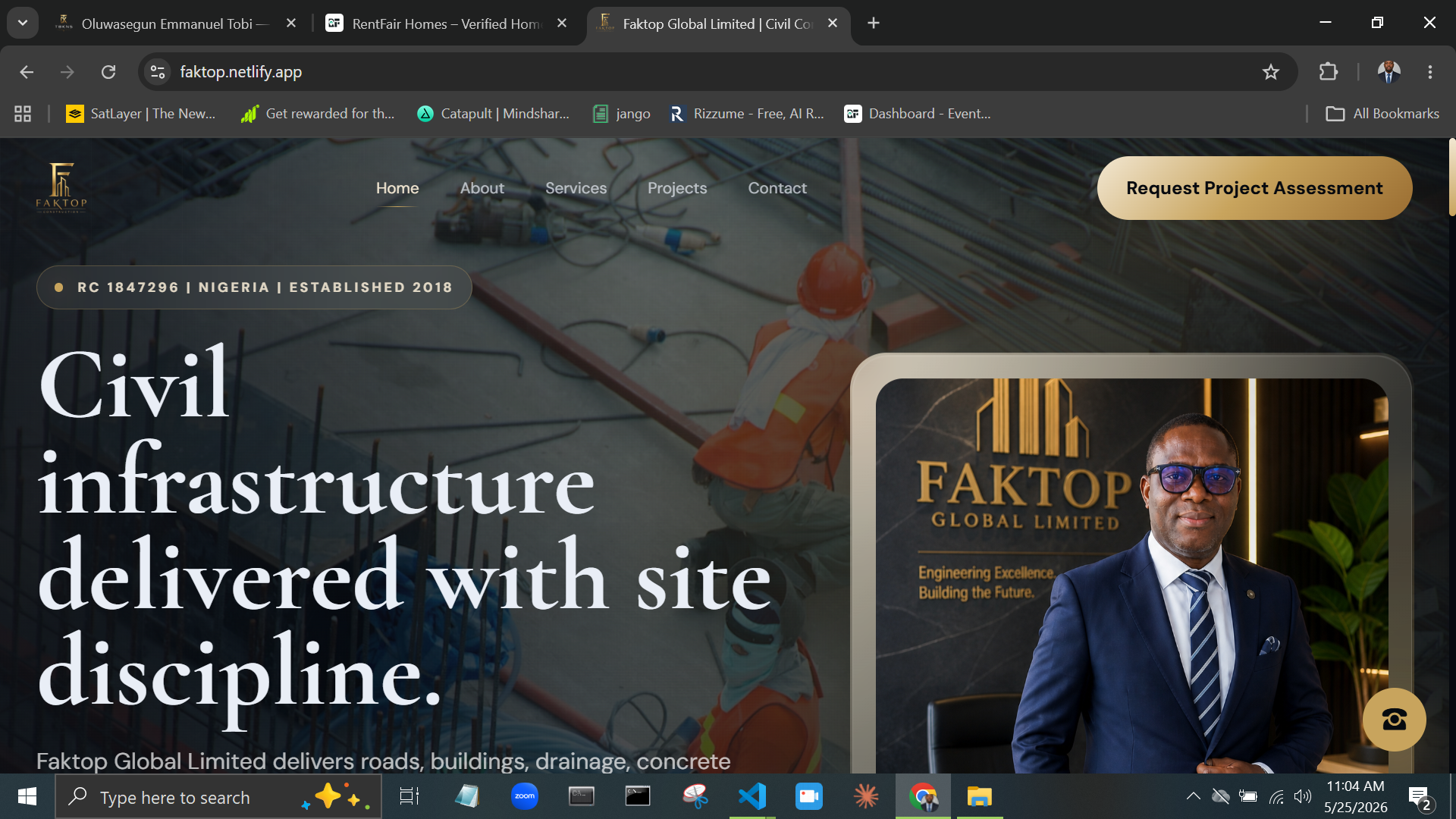
Task: Open the Zoom app on taskbar
Action: [524, 796]
